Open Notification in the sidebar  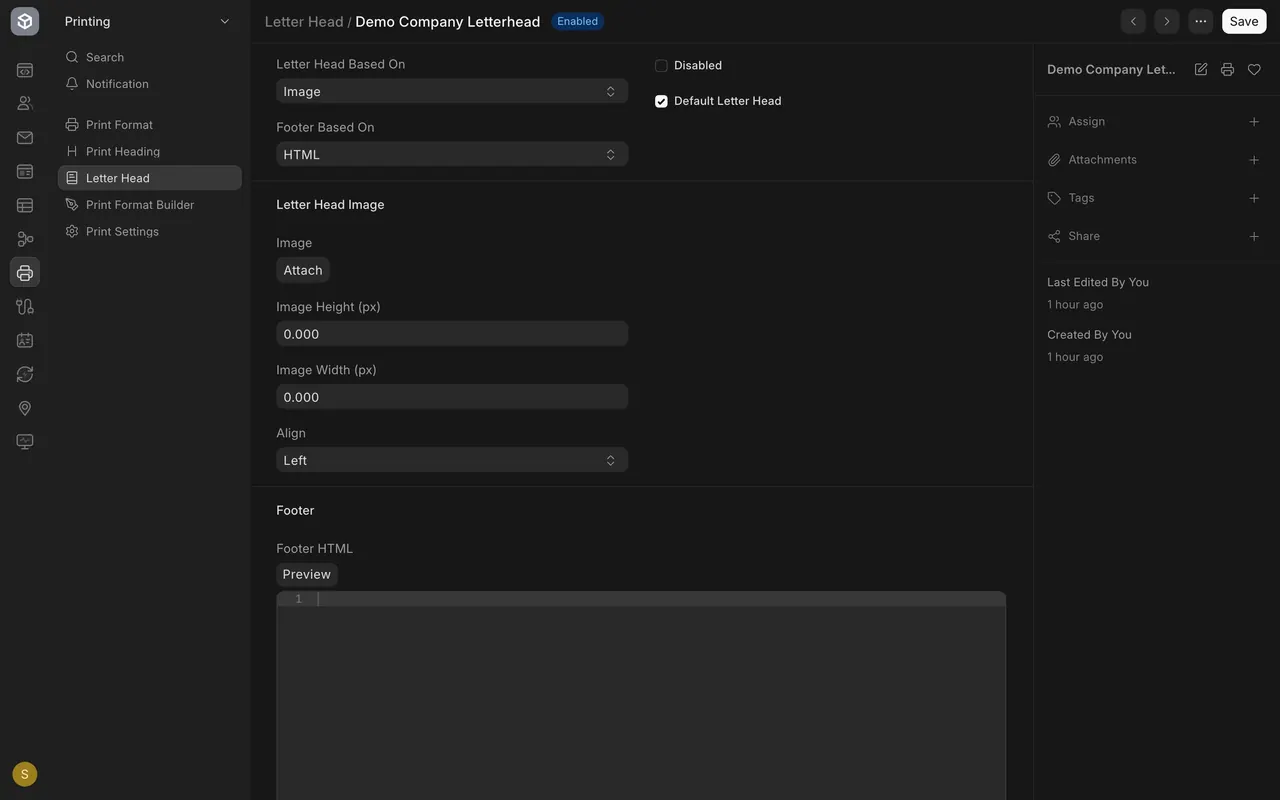[x=150, y=84]
